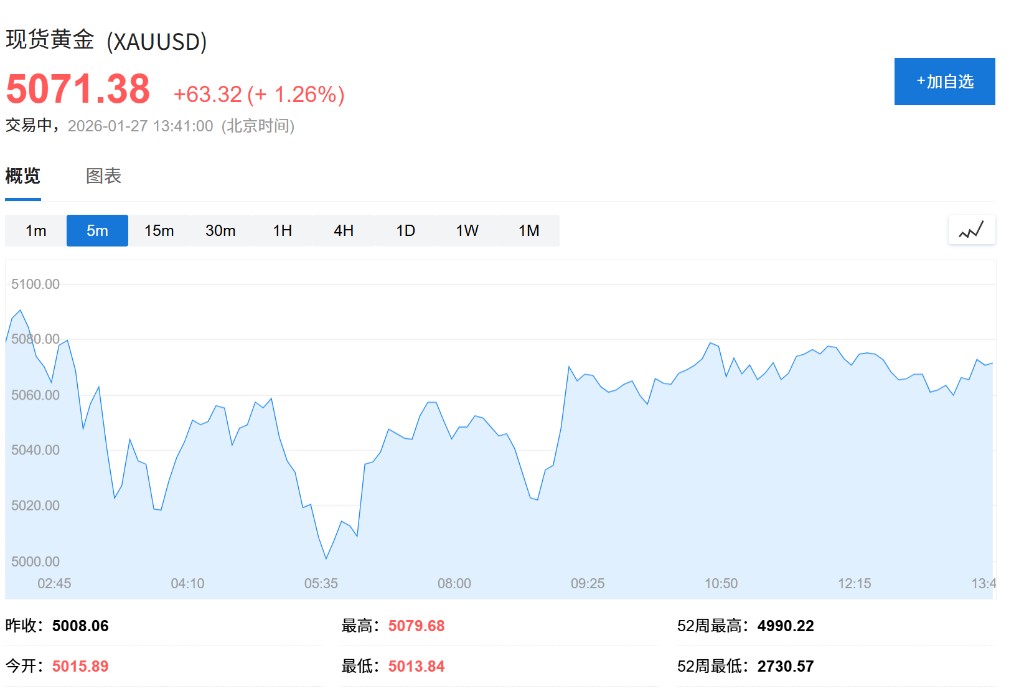Open the 概览 tab
The image size is (1024, 694).
coord(23,176)
